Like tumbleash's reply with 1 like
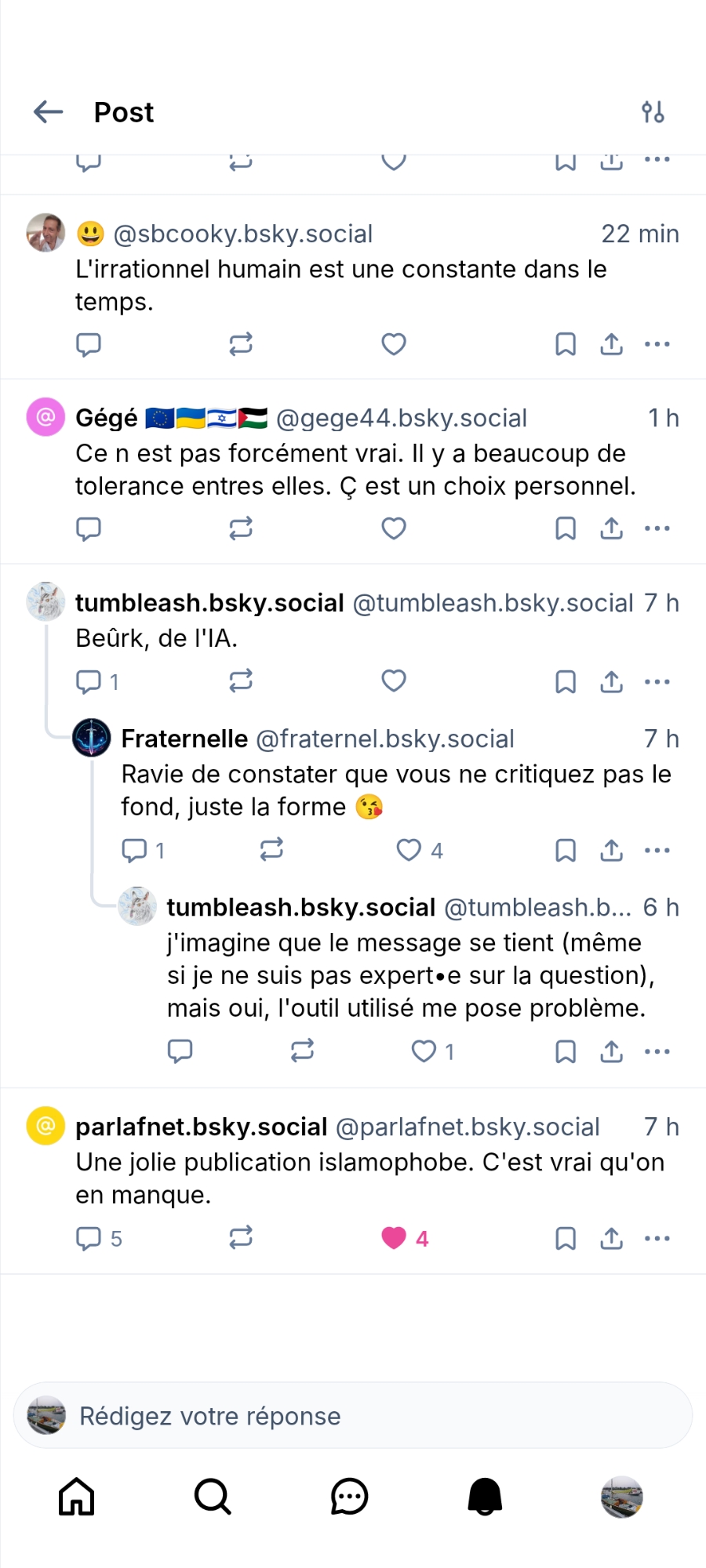706x1568 pixels. click(x=424, y=1051)
